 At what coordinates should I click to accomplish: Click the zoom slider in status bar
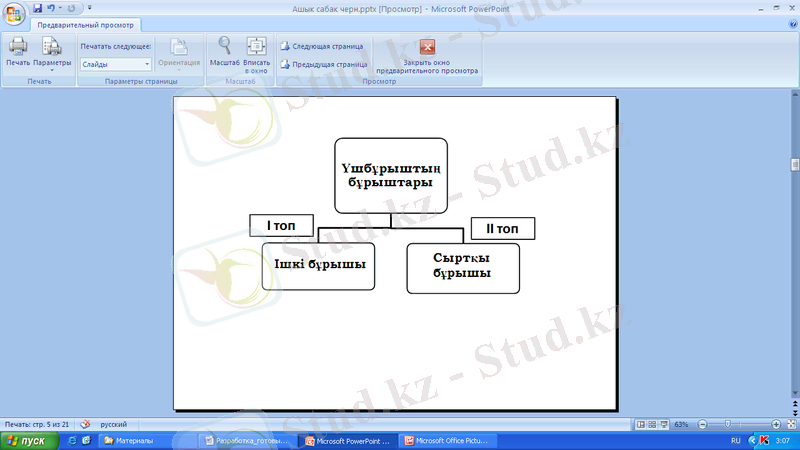pos(730,424)
